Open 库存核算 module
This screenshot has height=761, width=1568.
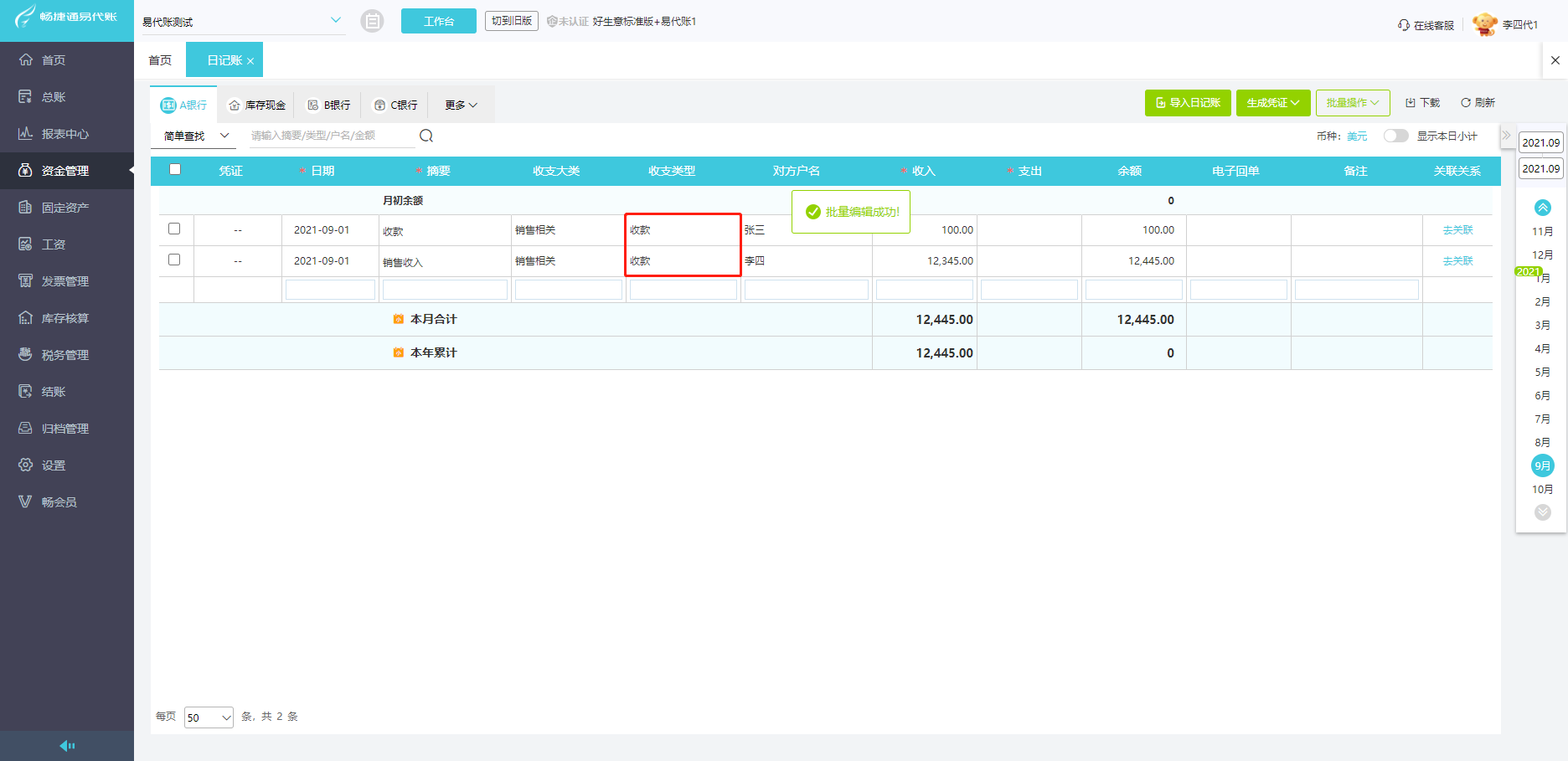click(x=67, y=318)
